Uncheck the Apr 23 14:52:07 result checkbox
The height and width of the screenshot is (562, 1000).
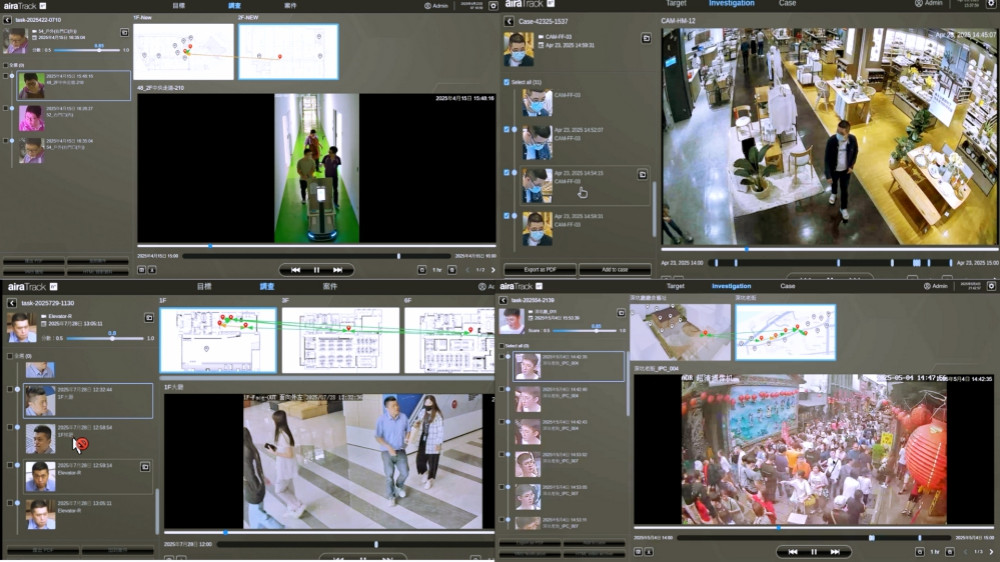[507, 130]
